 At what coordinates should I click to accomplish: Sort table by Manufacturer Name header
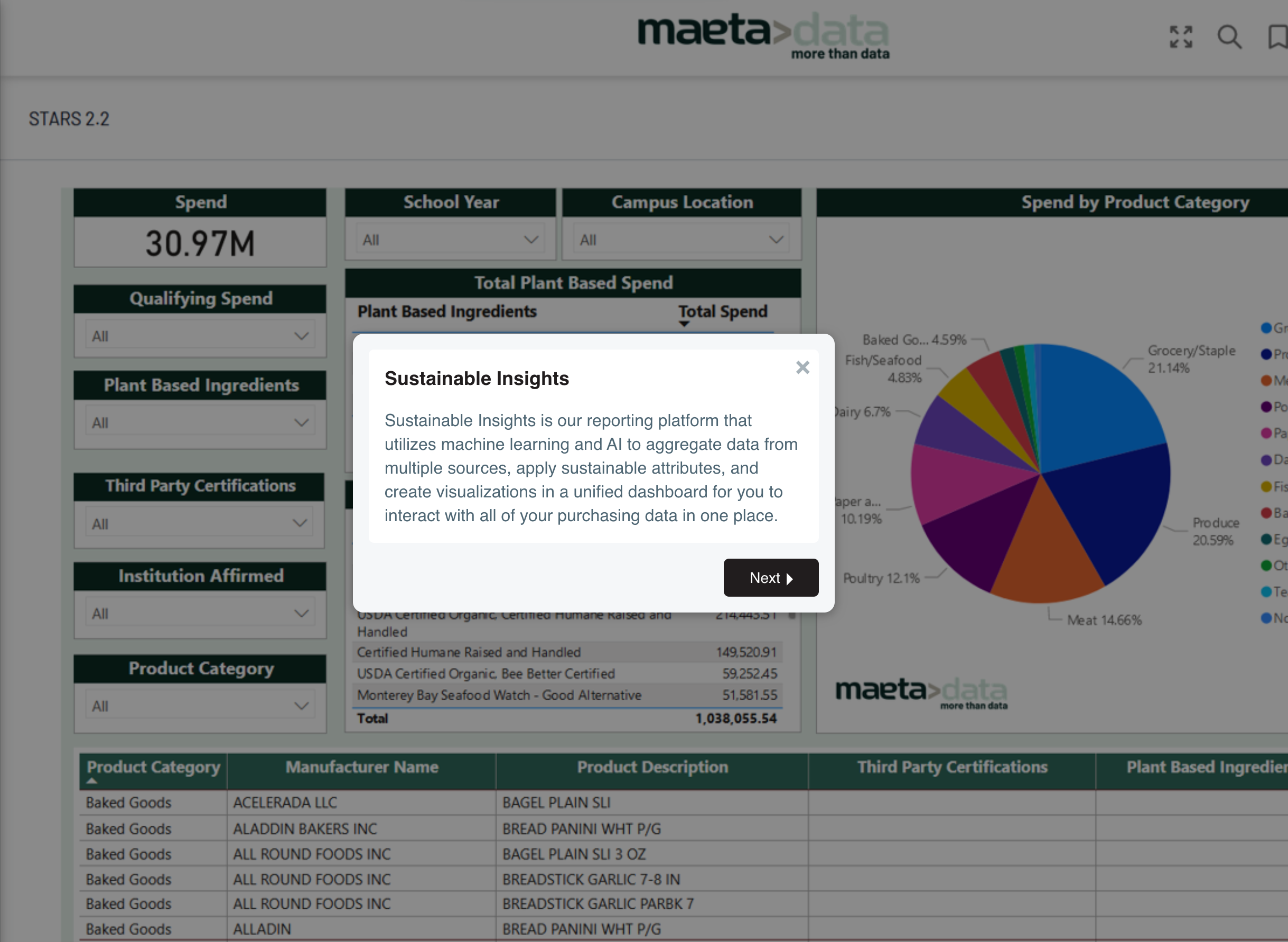point(362,768)
